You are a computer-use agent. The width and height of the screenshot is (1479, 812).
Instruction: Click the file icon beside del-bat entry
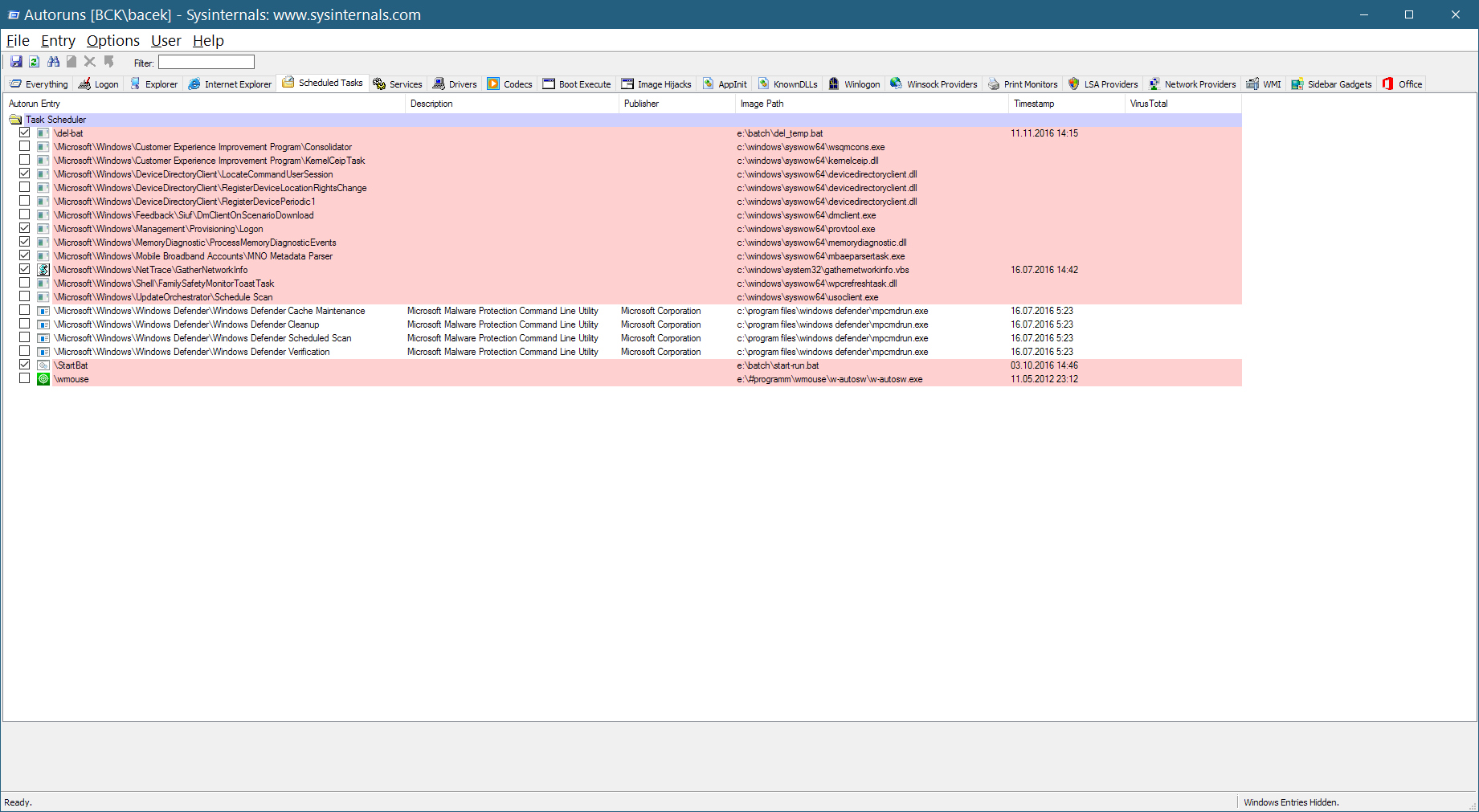pyautogui.click(x=43, y=133)
